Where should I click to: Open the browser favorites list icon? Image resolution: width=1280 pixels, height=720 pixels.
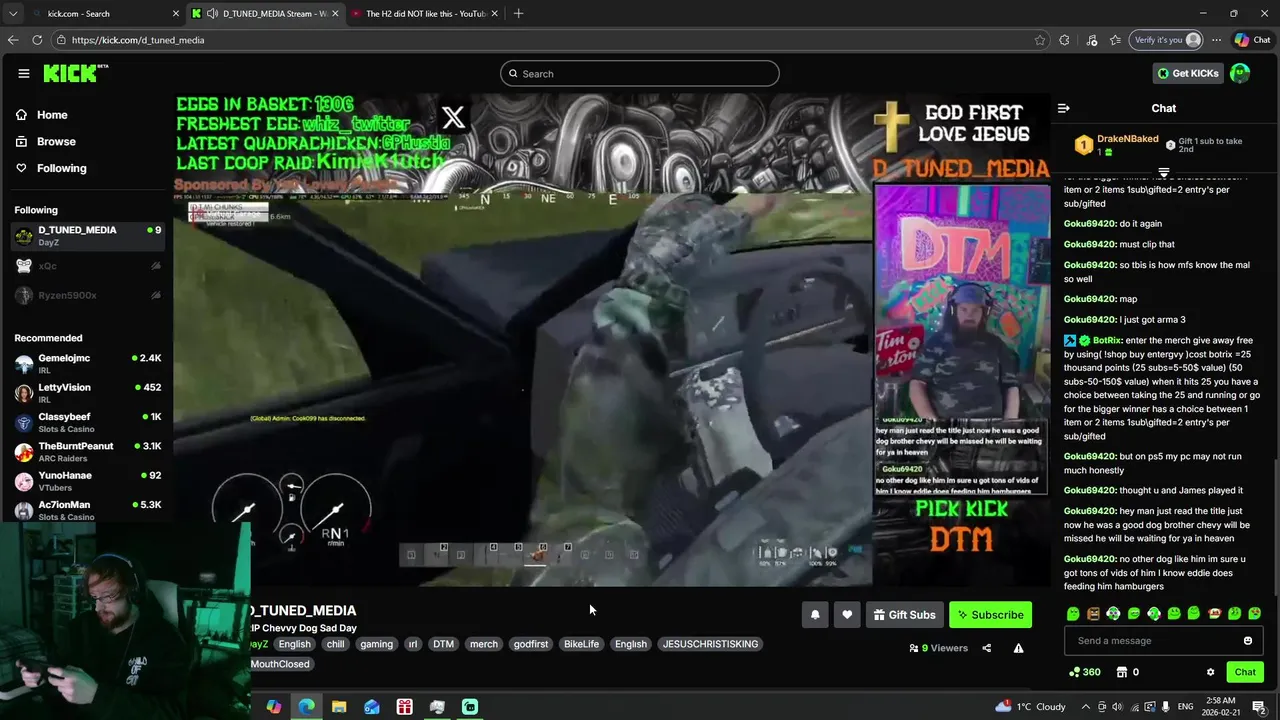(1115, 40)
